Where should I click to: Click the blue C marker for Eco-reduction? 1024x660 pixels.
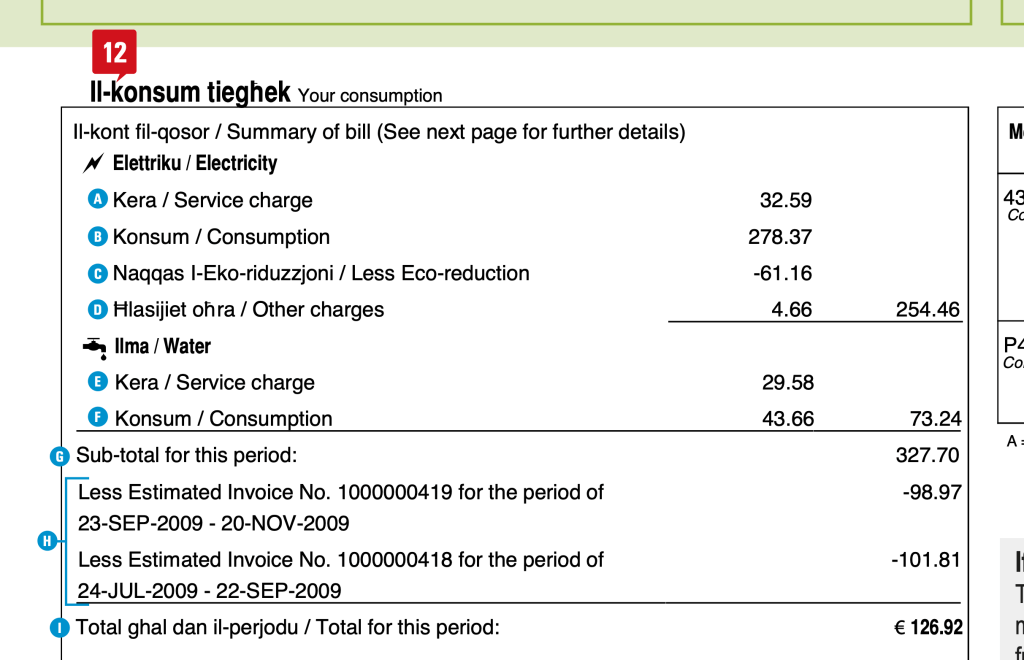pyautogui.click(x=98, y=273)
